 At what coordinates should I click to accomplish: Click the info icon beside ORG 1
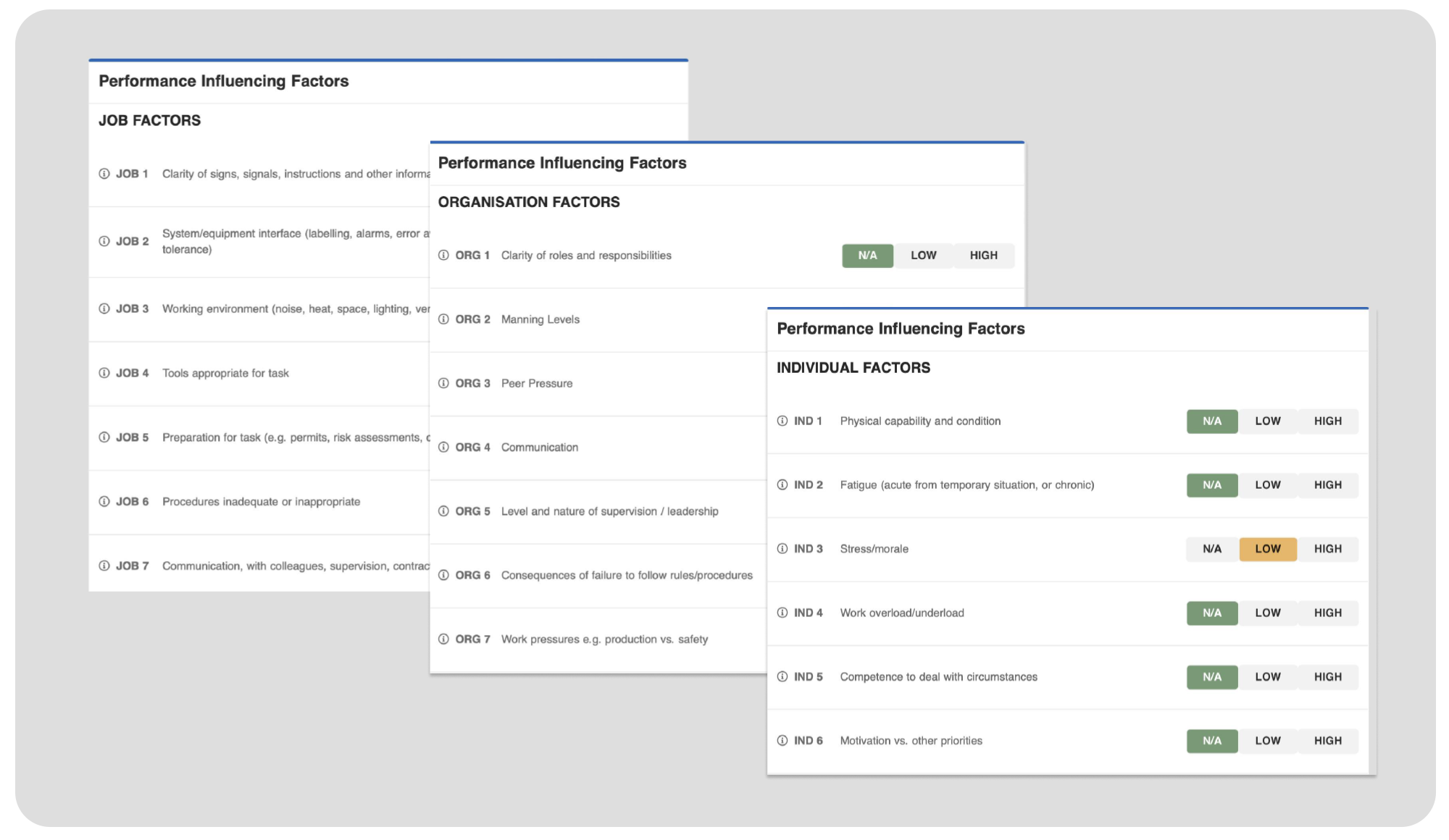(443, 256)
